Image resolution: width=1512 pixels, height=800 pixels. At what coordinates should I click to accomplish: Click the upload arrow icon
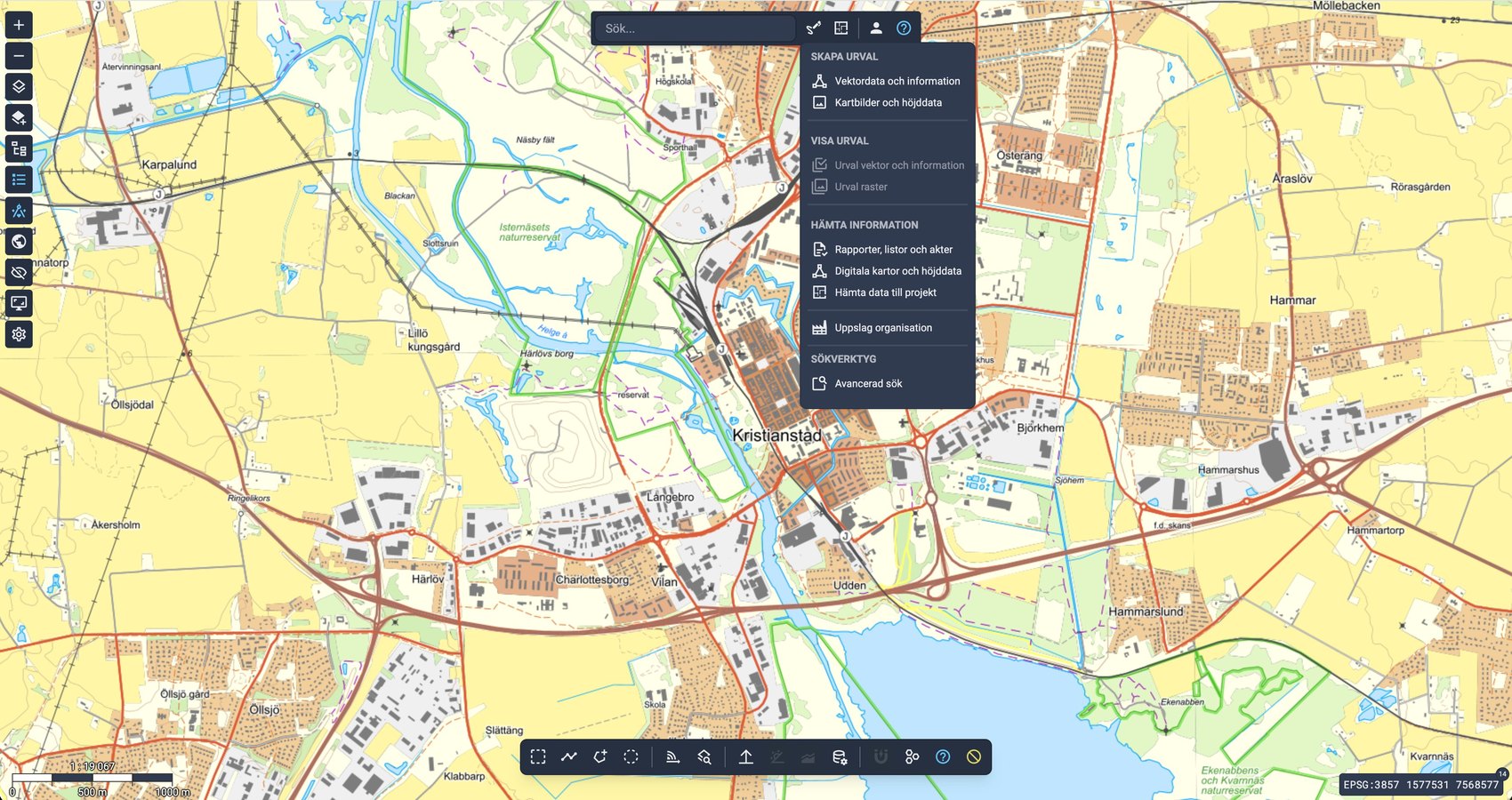(x=746, y=757)
